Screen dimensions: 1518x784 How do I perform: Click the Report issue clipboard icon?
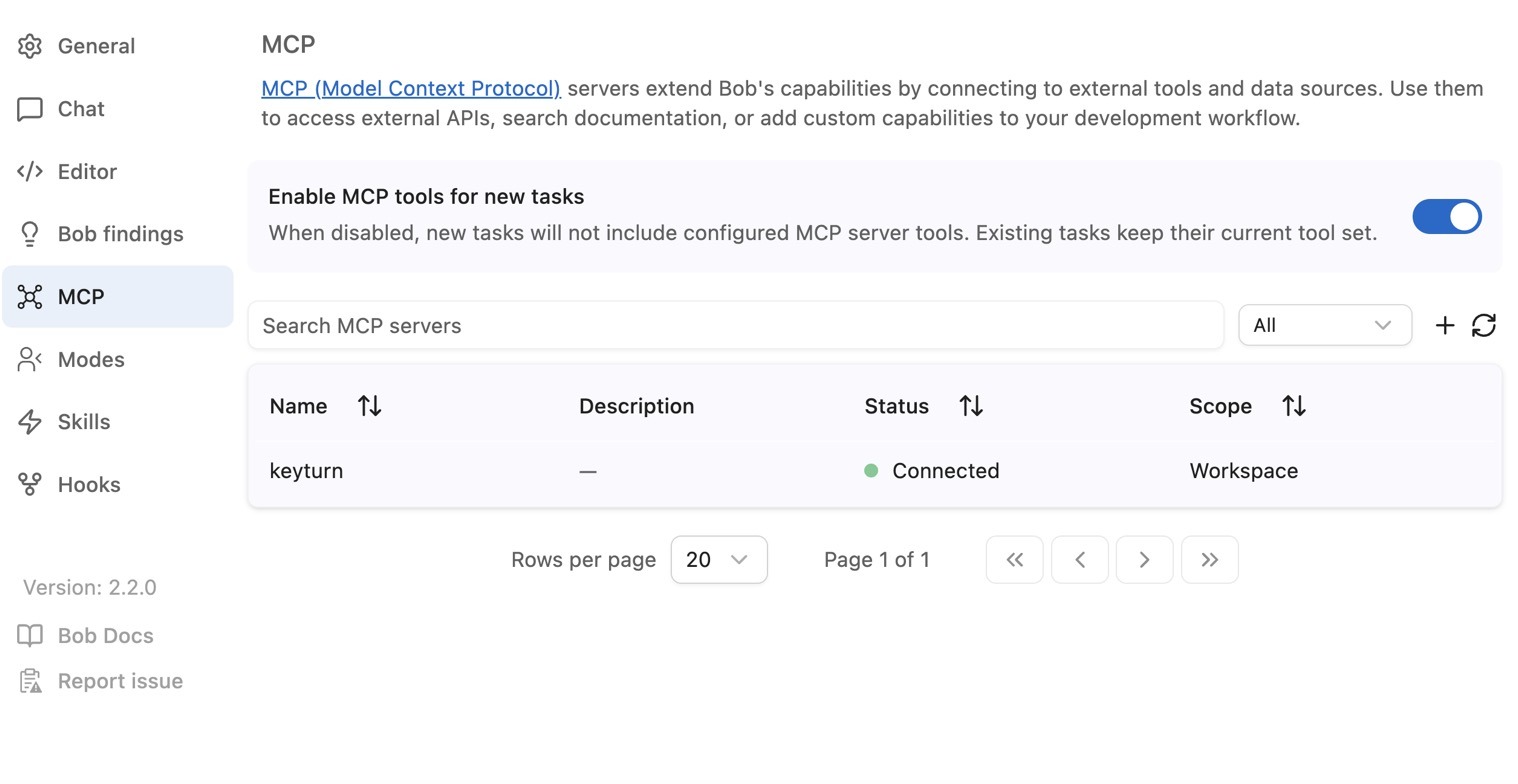tap(30, 681)
